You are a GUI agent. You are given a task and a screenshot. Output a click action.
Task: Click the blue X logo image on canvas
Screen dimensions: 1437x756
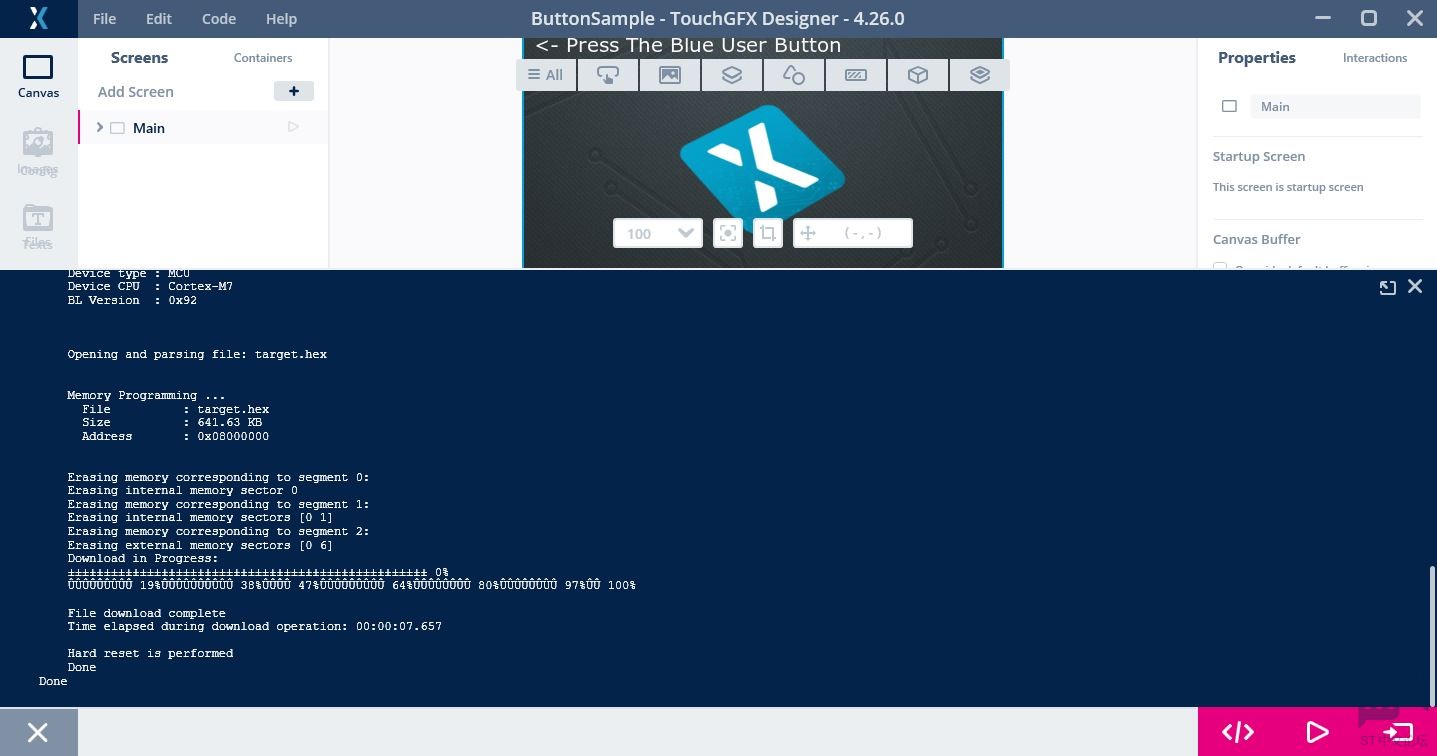coord(762,165)
